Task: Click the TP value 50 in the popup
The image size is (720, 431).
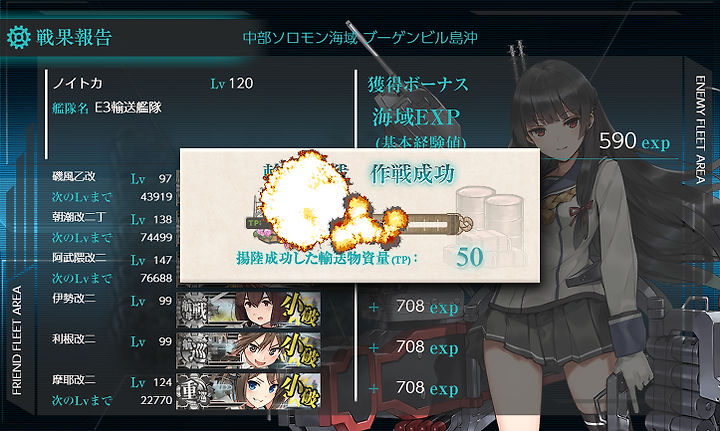Action: click(470, 257)
